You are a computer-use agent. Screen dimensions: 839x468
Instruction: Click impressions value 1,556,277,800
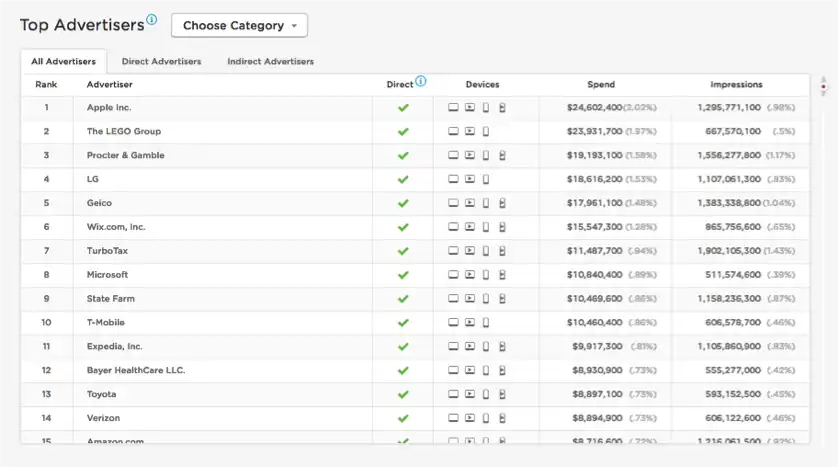click(x=729, y=155)
